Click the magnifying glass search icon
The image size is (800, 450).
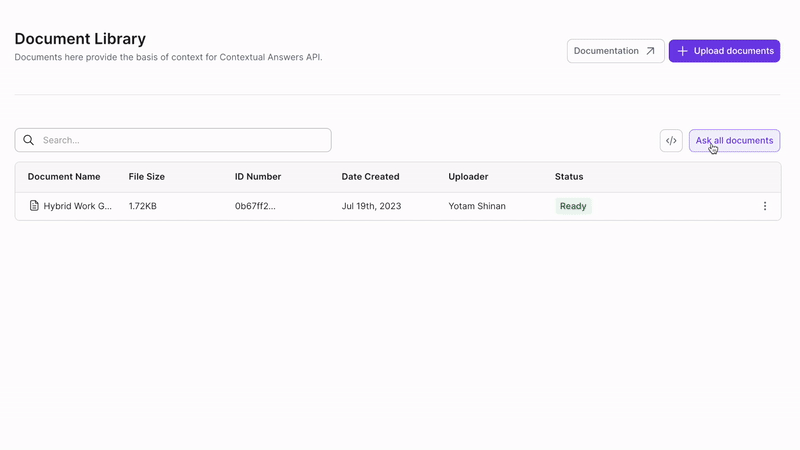[x=29, y=140]
